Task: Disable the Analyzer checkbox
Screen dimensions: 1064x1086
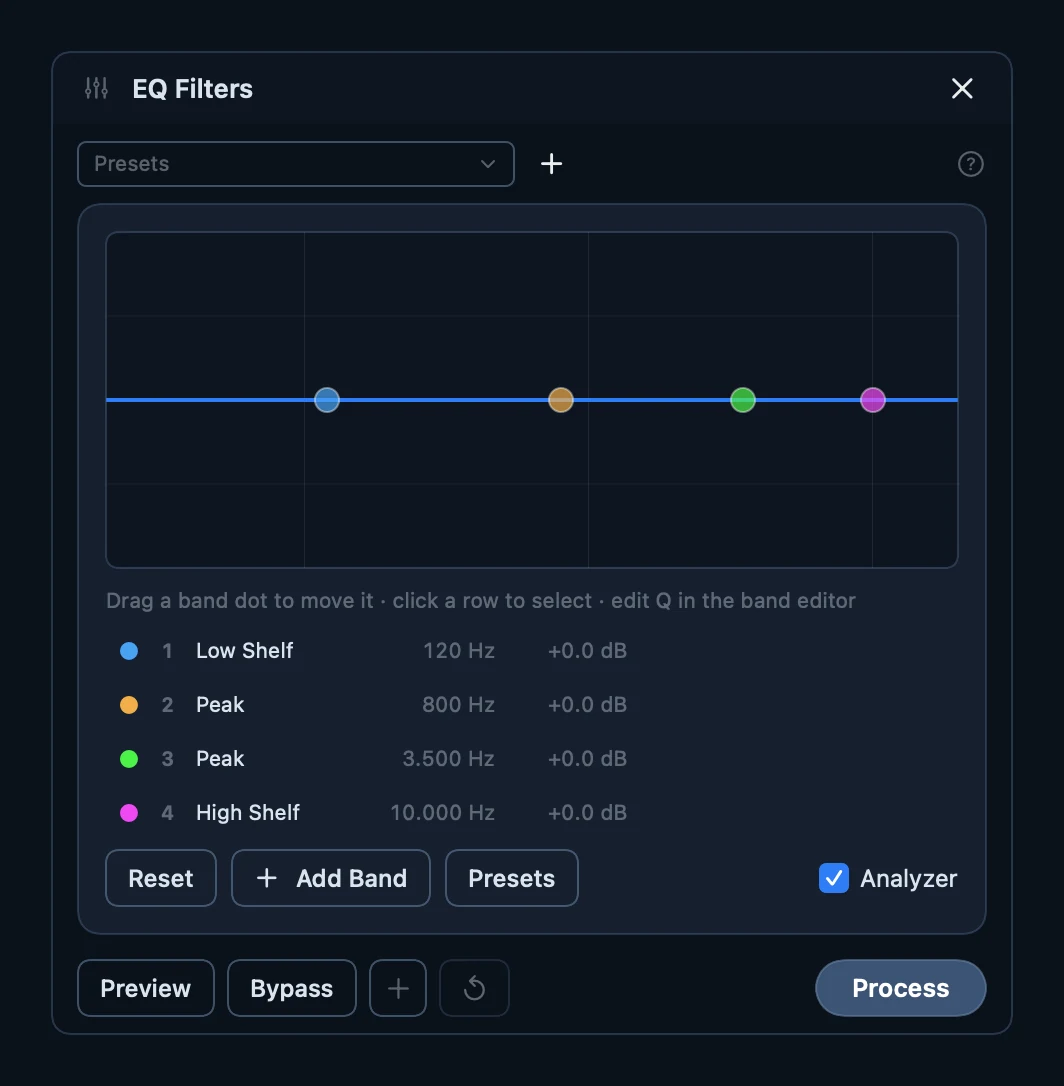Action: tap(834, 878)
